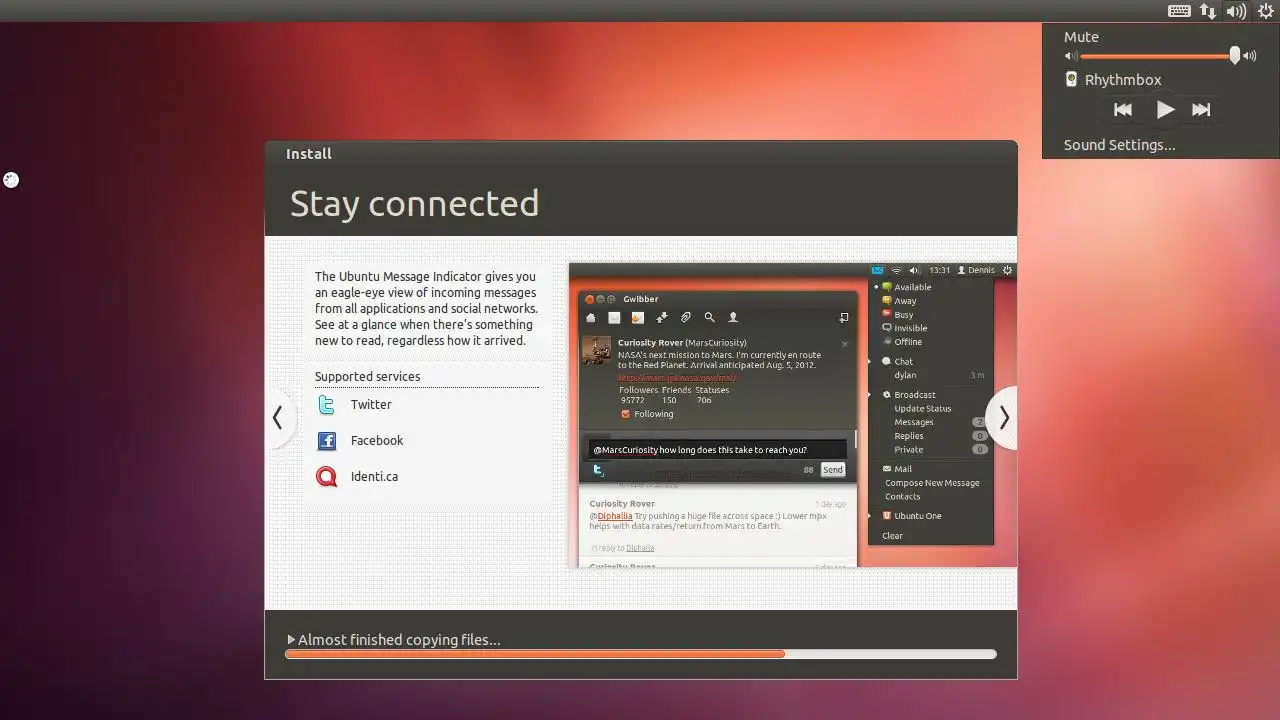1280x720 pixels.
Task: Click the loud-volume speaker icon beside the slider
Action: (x=1249, y=56)
